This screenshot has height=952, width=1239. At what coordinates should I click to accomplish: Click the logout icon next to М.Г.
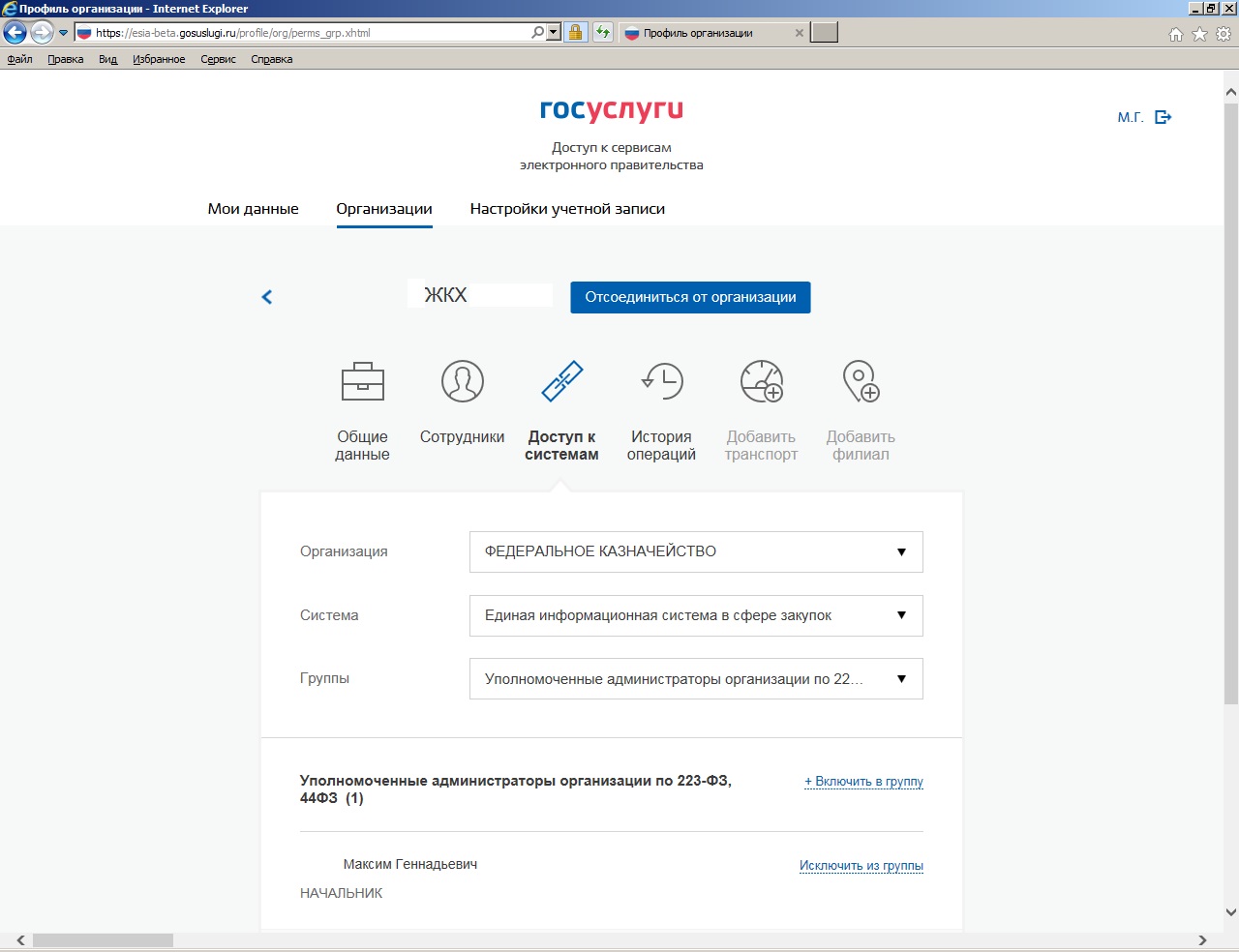[1163, 117]
